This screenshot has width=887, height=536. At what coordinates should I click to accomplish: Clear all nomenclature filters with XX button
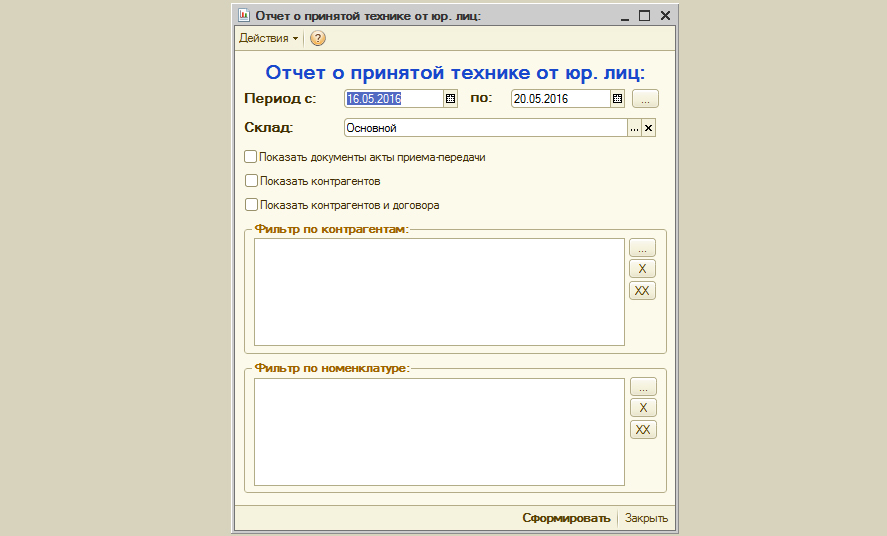(x=643, y=430)
